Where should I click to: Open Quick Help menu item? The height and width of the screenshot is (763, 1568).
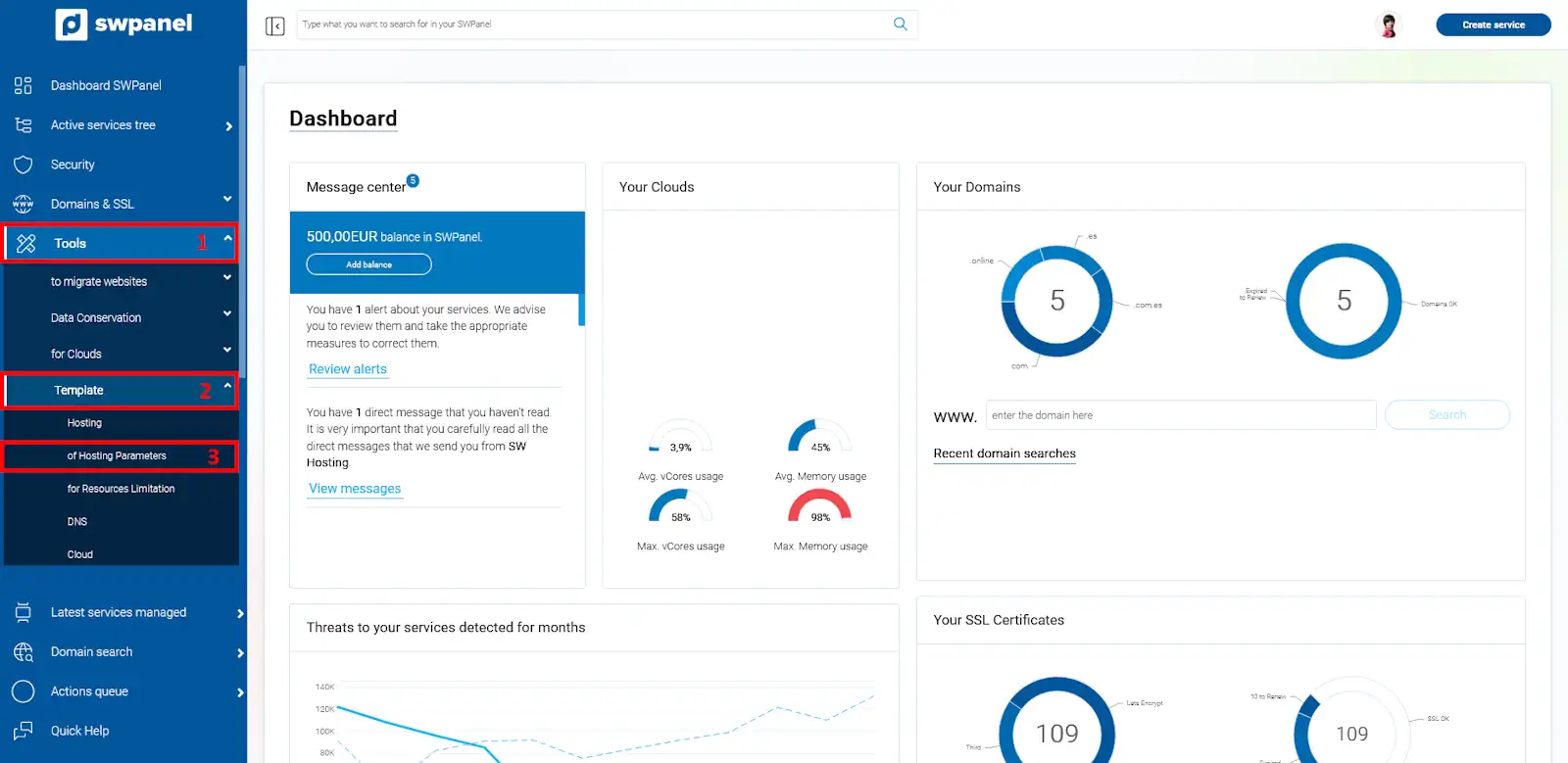(x=79, y=731)
